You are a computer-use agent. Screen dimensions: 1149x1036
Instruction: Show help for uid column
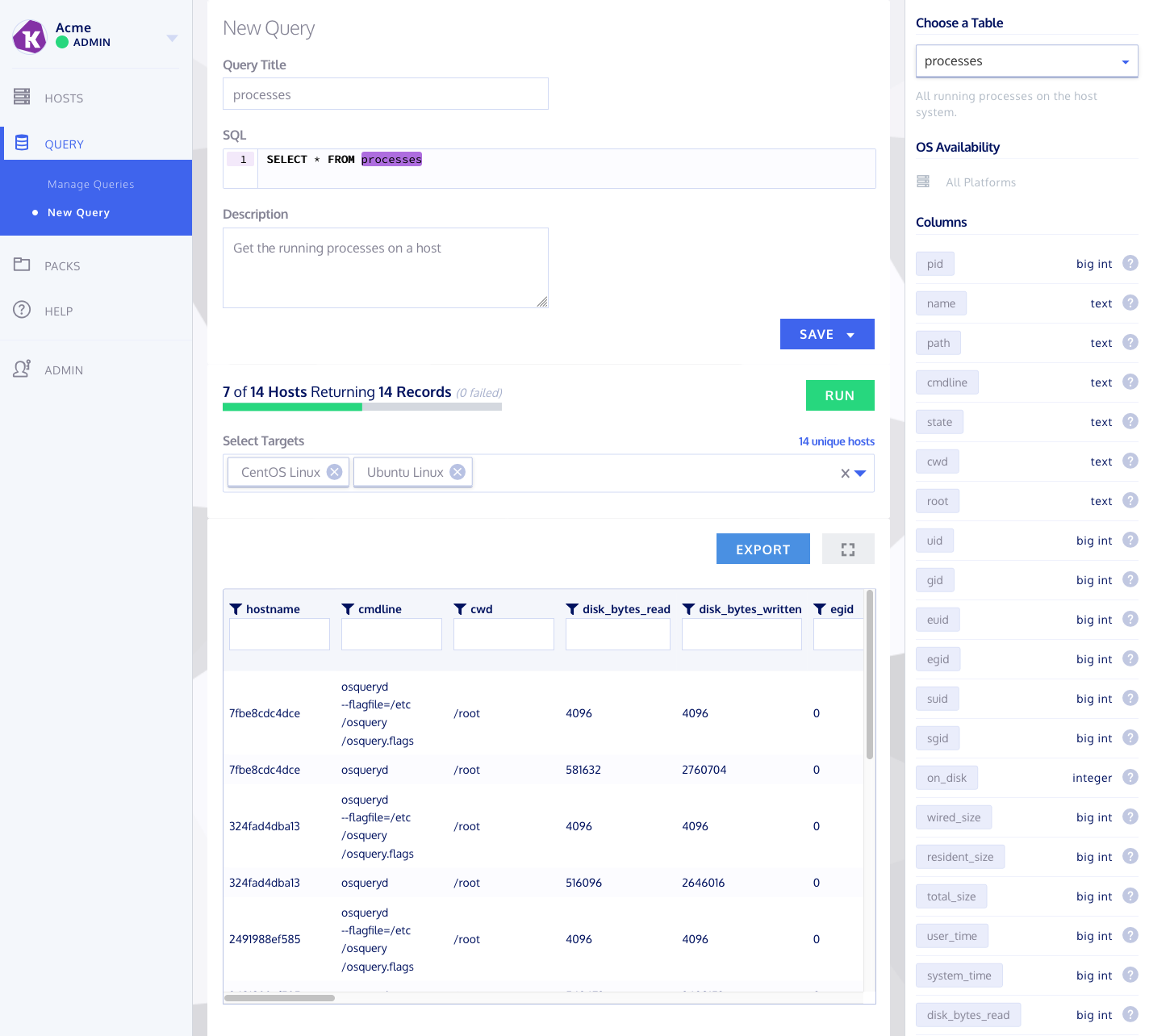(1130, 540)
